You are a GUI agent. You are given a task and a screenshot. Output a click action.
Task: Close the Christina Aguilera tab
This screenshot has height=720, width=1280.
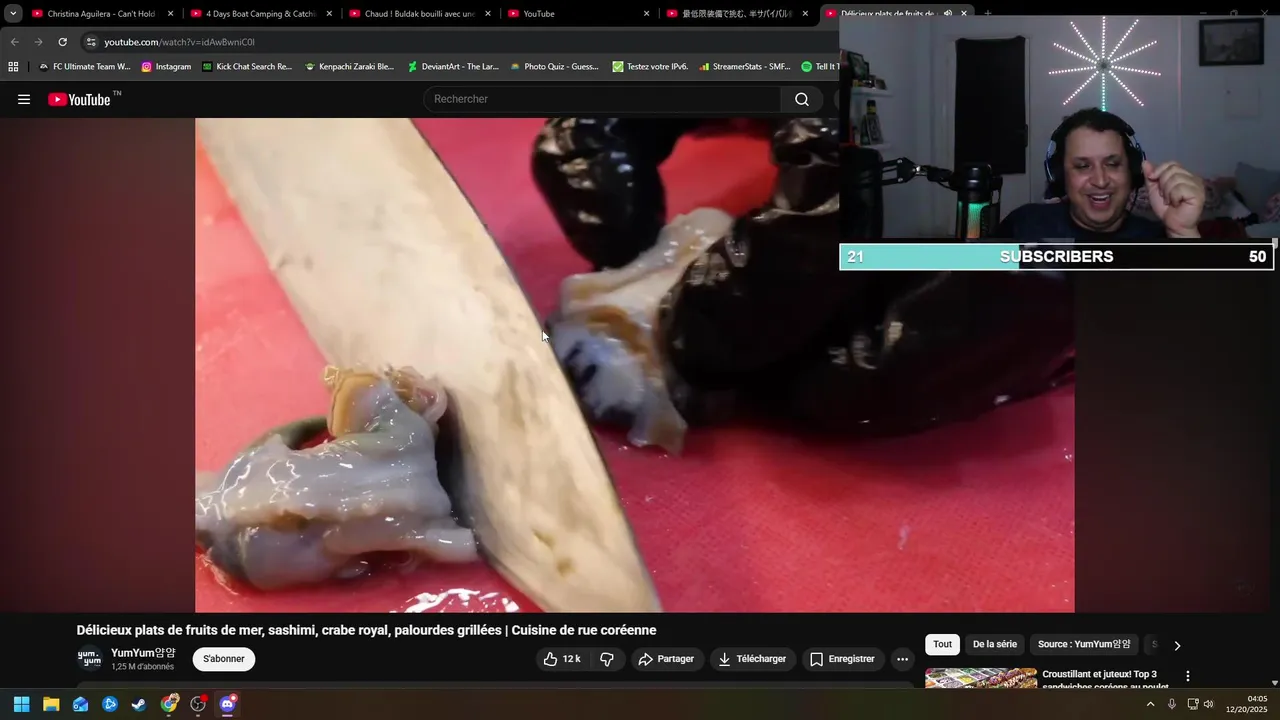click(171, 14)
